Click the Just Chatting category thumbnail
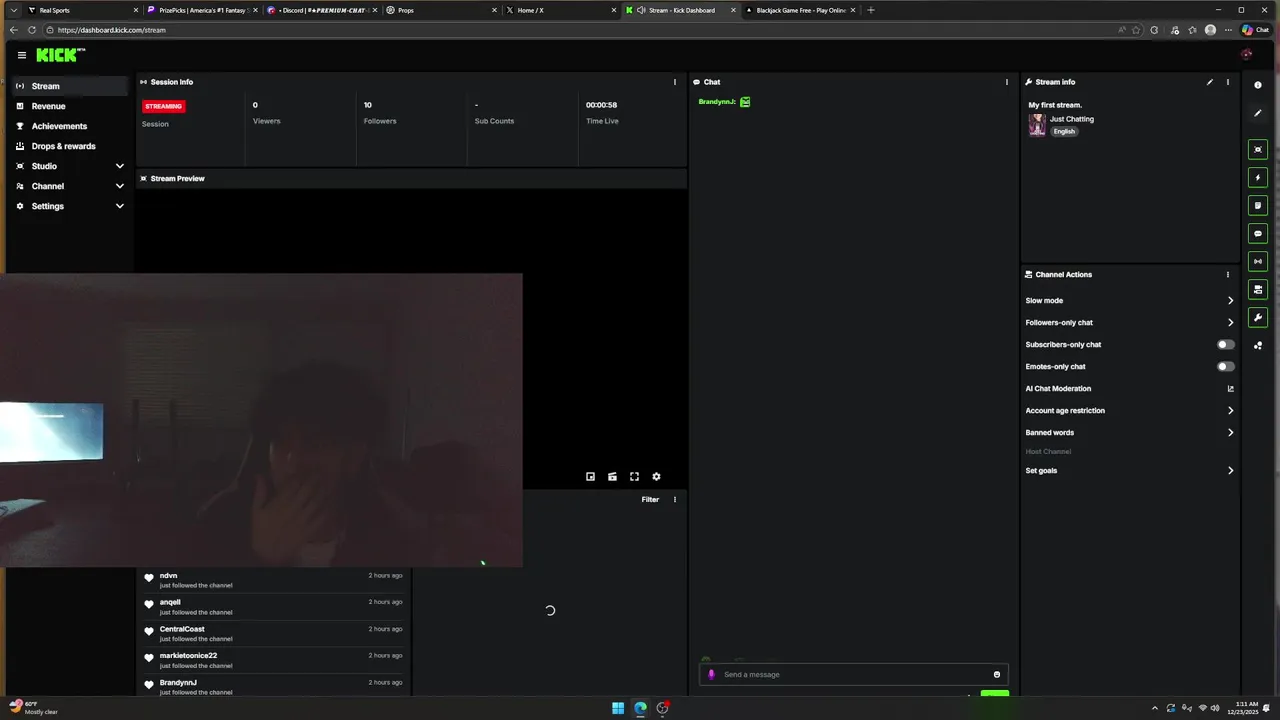 [x=1037, y=124]
